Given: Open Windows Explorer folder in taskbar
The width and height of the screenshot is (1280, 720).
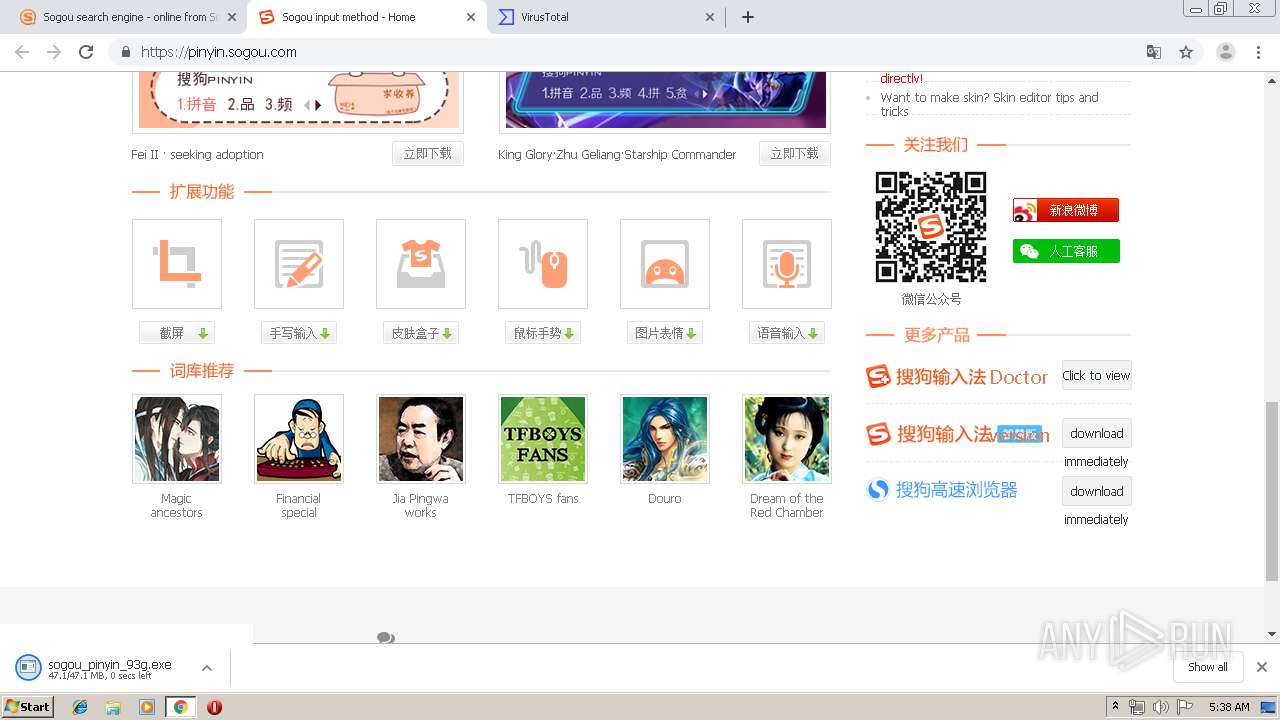Looking at the screenshot, I should (x=113, y=707).
